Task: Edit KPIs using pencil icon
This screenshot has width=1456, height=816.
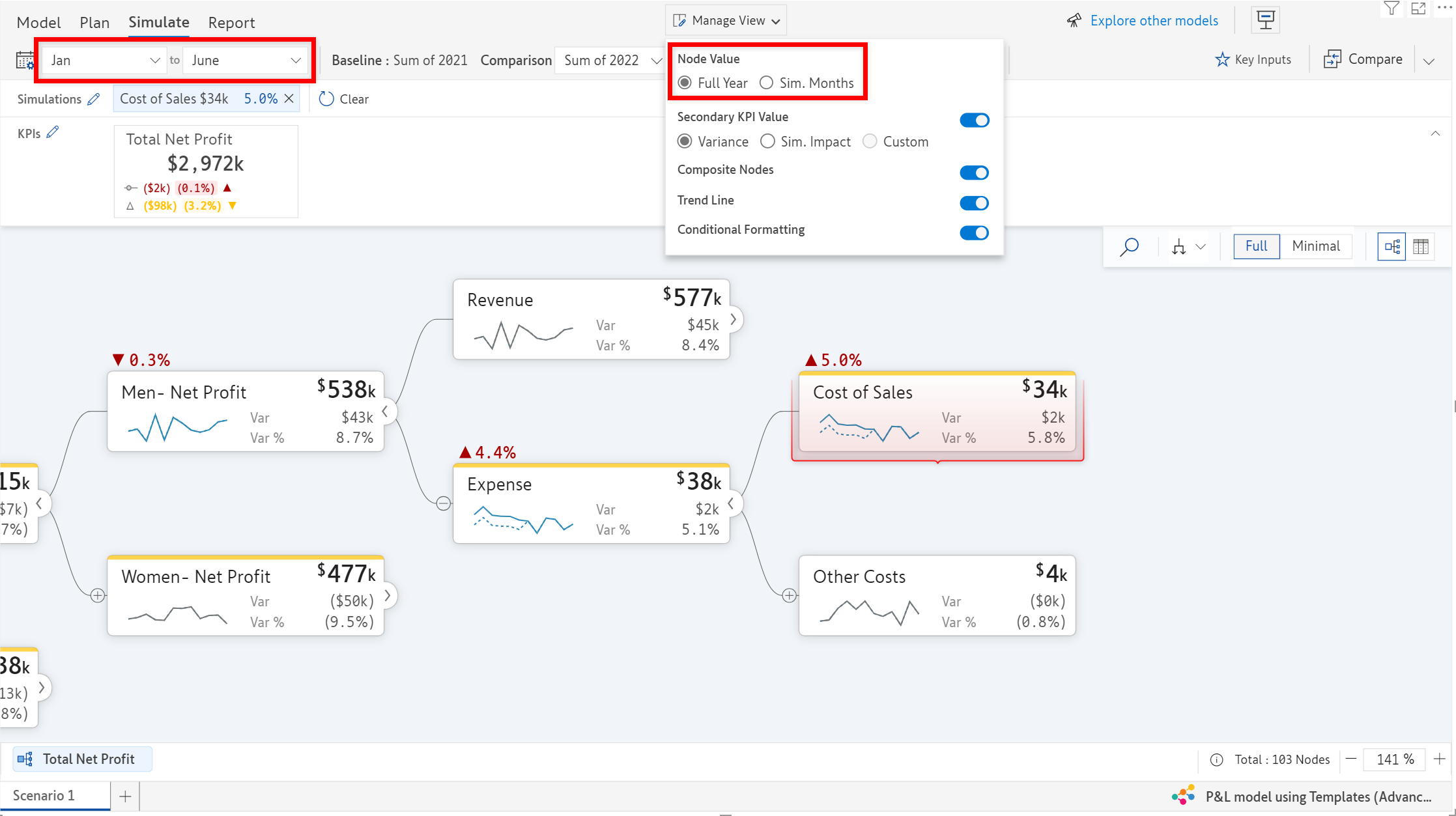Action: pyautogui.click(x=53, y=132)
